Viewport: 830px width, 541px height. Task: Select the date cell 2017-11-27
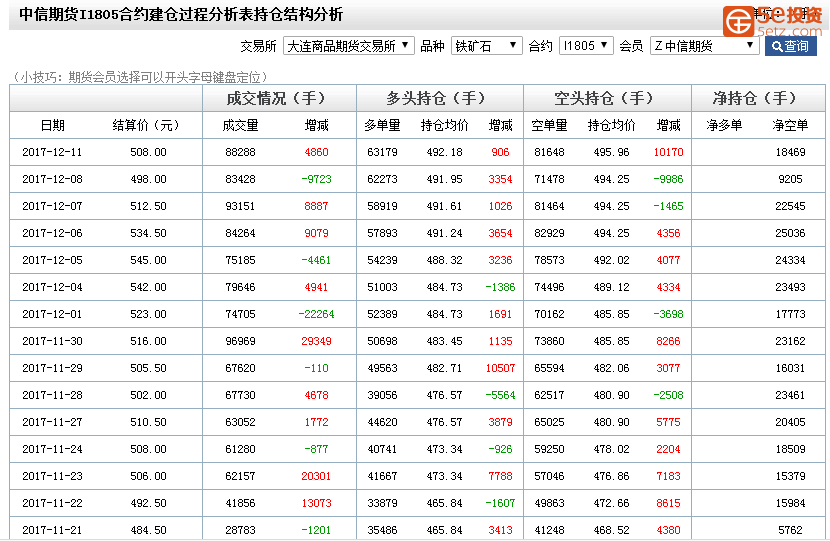pyautogui.click(x=52, y=422)
